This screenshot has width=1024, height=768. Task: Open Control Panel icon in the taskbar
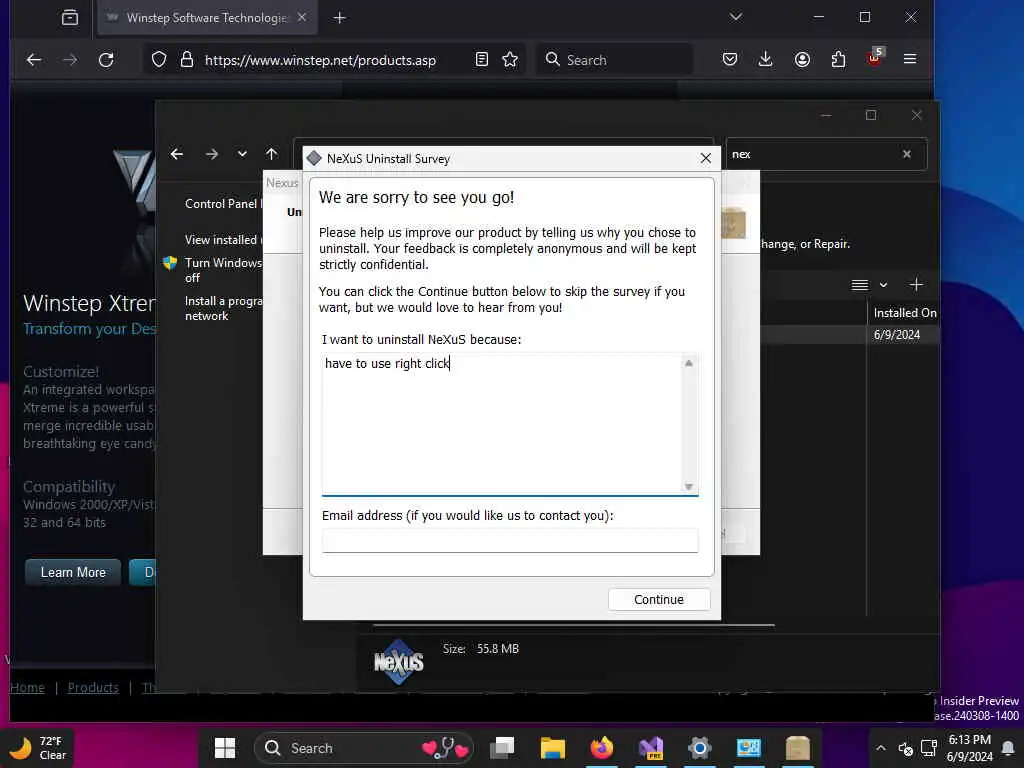[x=748, y=748]
